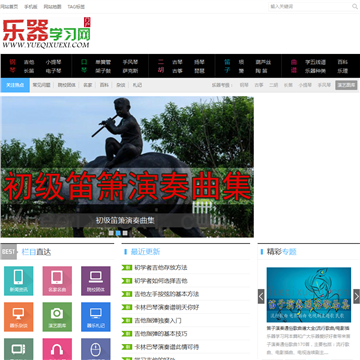Open article 吉他左手按弦的基本方法
This screenshot has width=360, height=360.
[x=167, y=294]
